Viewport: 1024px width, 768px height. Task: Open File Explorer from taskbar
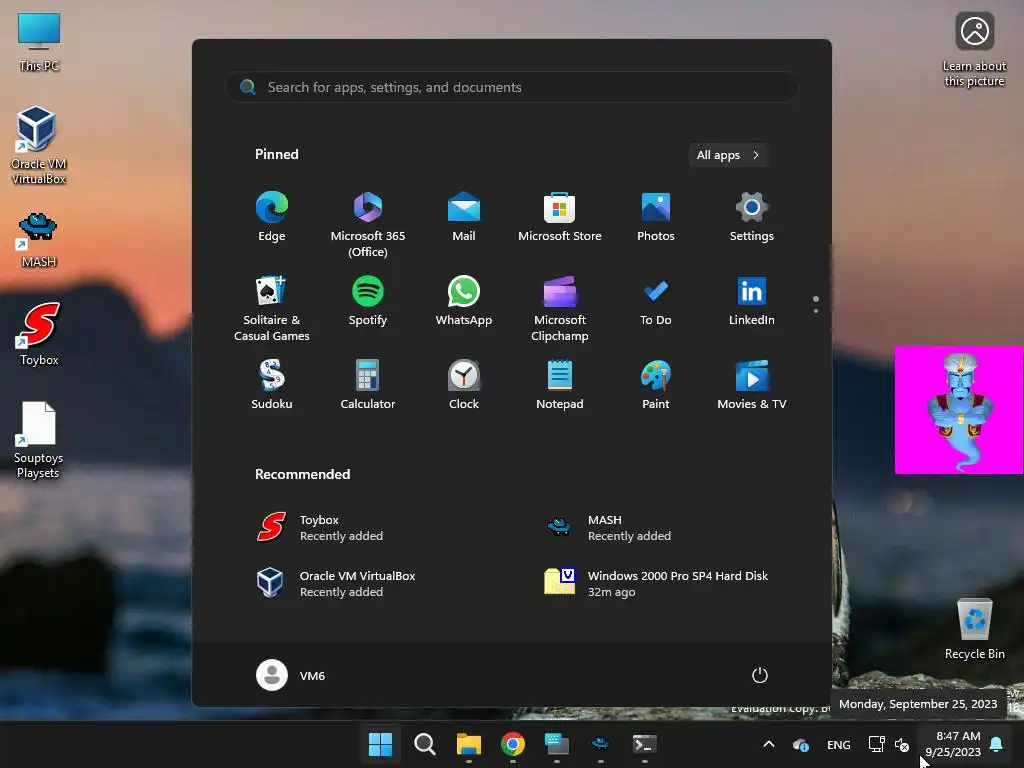[x=469, y=744]
